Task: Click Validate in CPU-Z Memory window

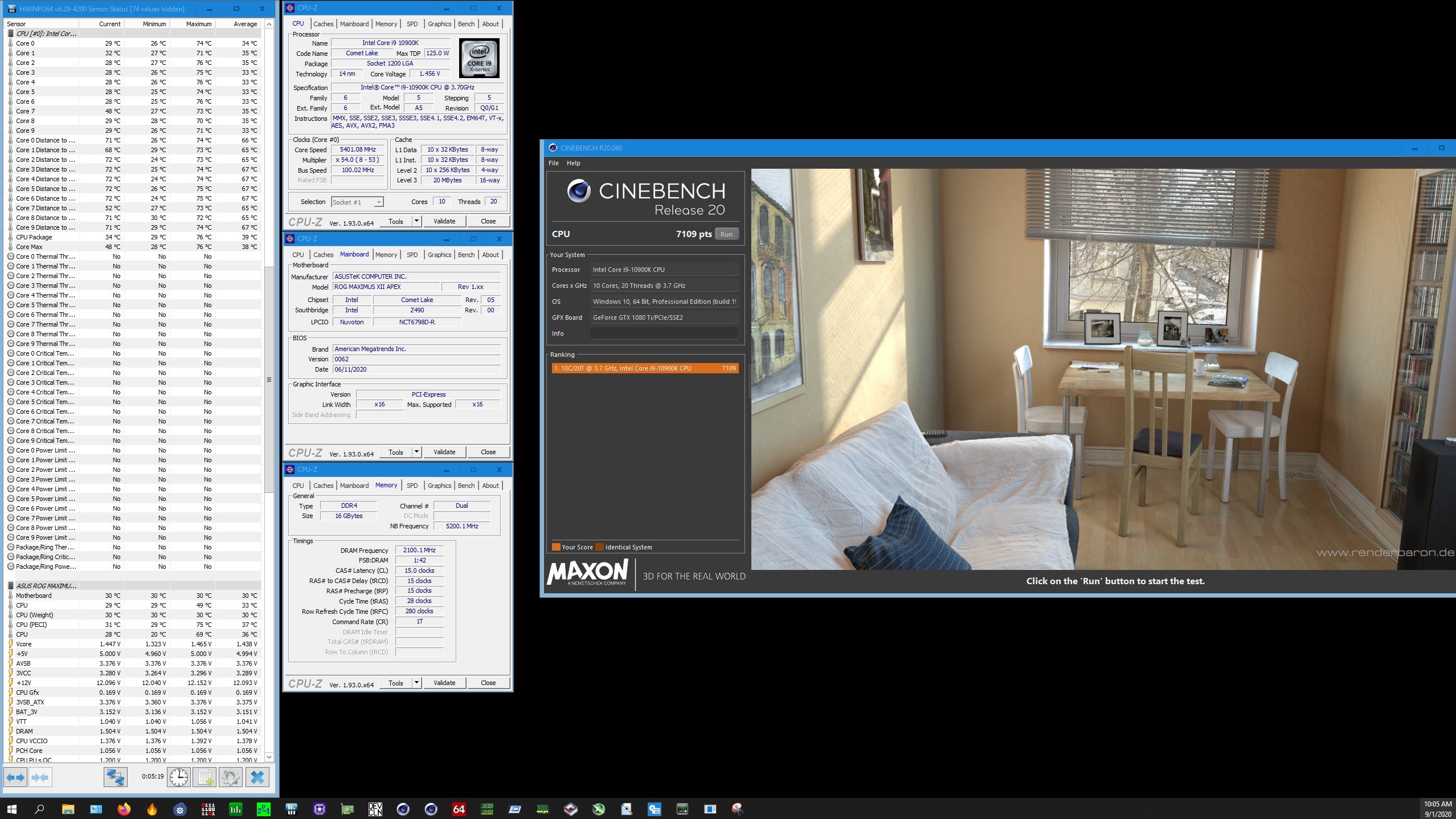Action: (x=444, y=683)
